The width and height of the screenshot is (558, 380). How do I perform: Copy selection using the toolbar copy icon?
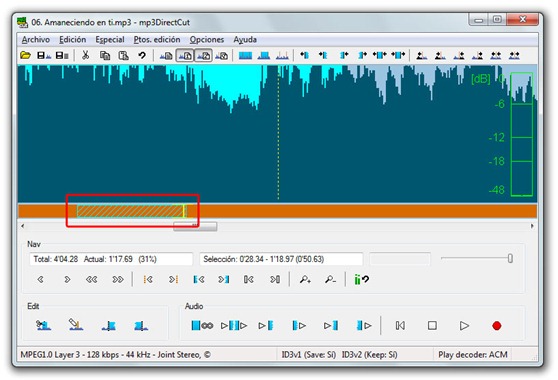[x=105, y=56]
